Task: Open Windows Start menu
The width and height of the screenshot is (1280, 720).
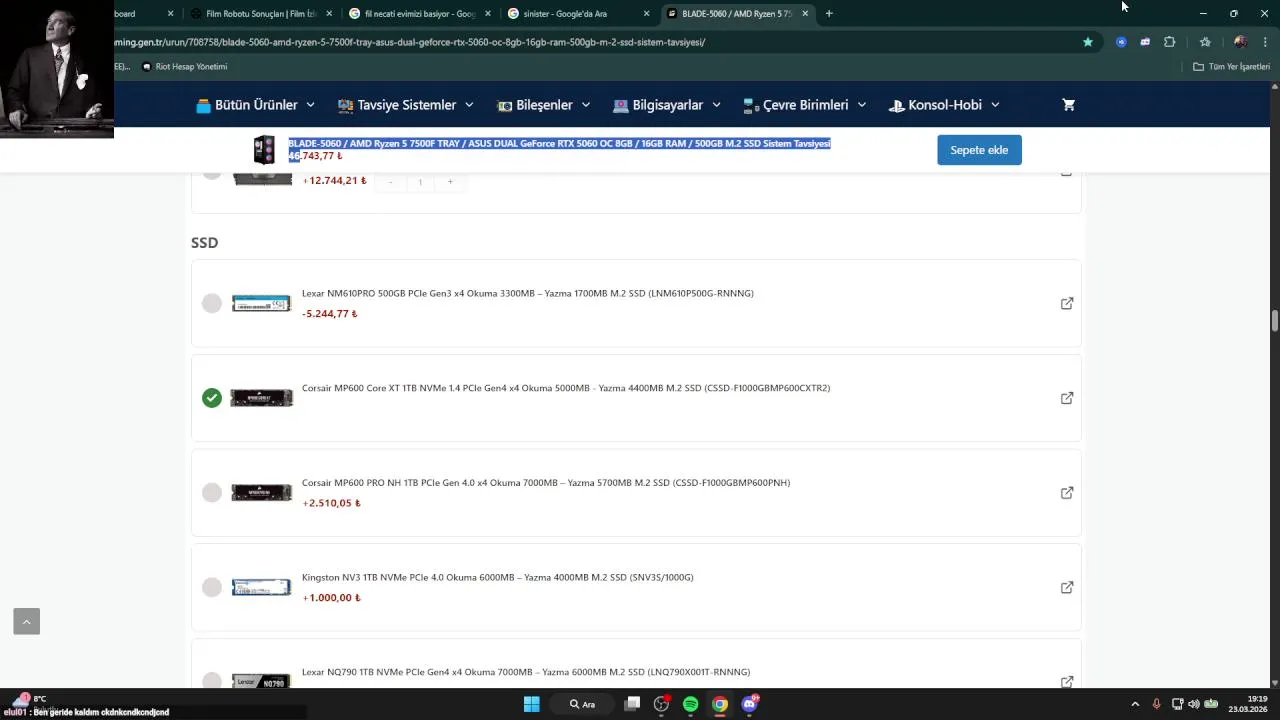Action: point(532,704)
